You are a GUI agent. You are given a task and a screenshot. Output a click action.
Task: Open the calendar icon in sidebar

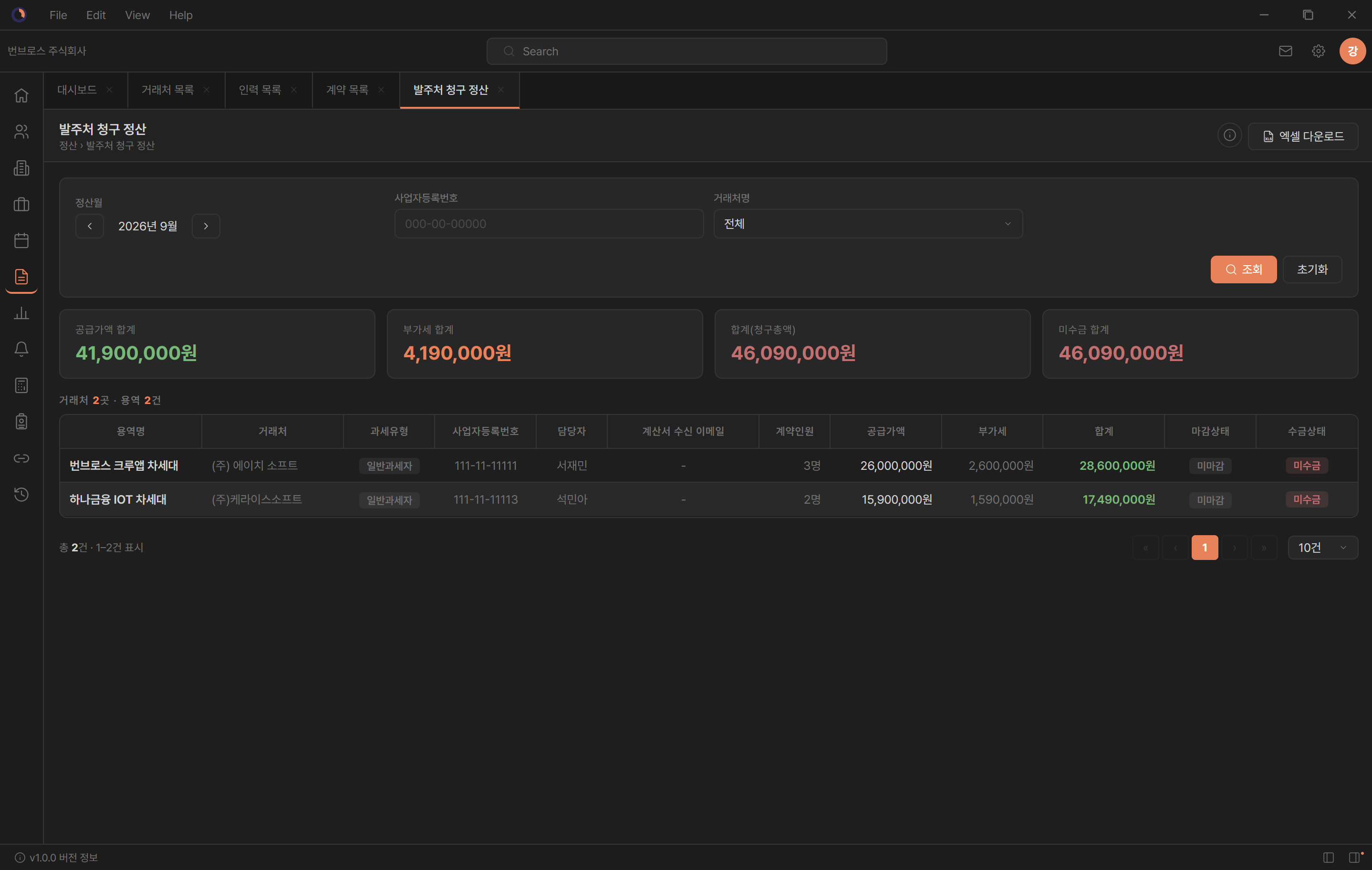click(21, 240)
